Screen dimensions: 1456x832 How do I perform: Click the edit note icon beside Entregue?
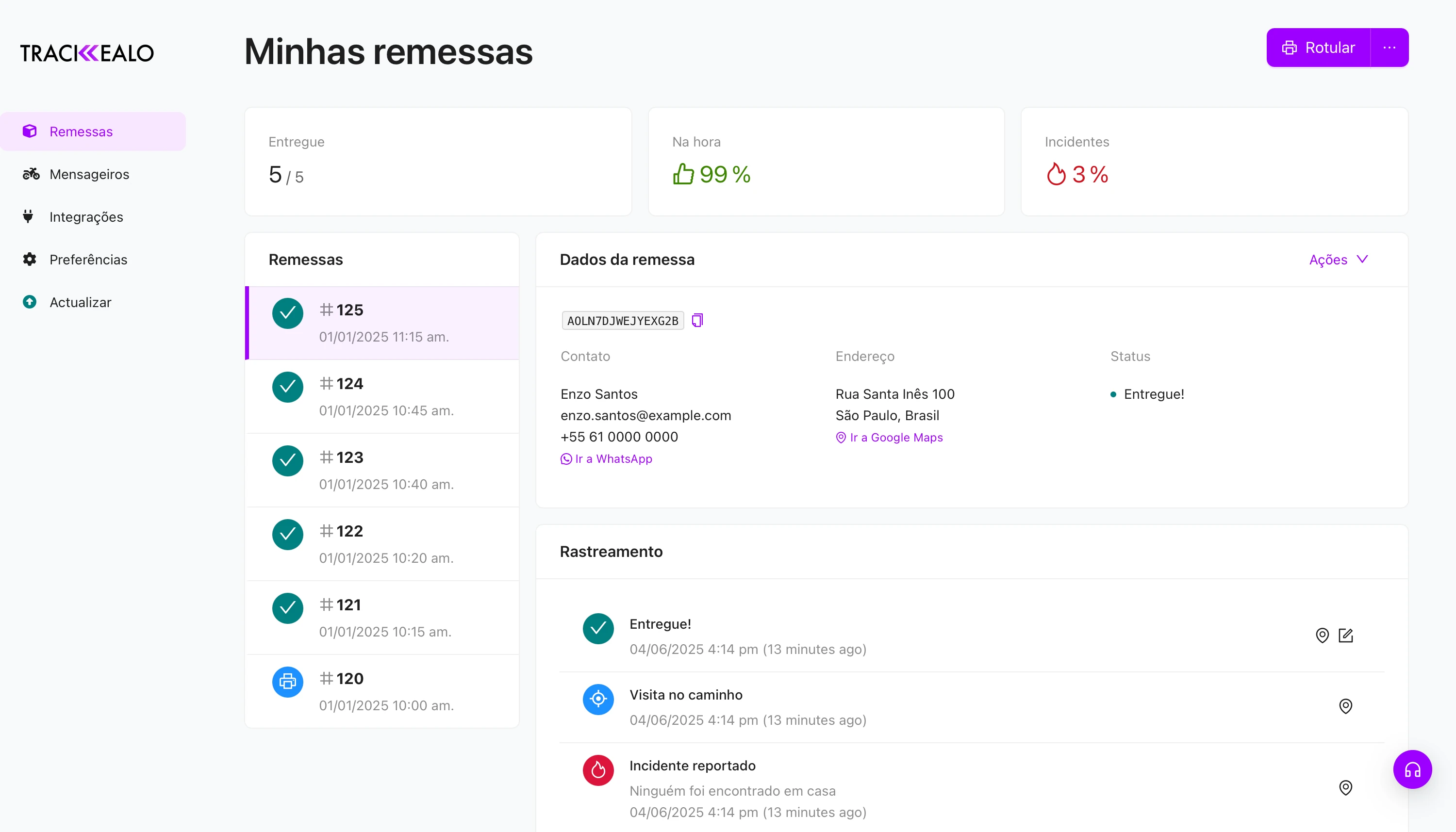[1346, 635]
